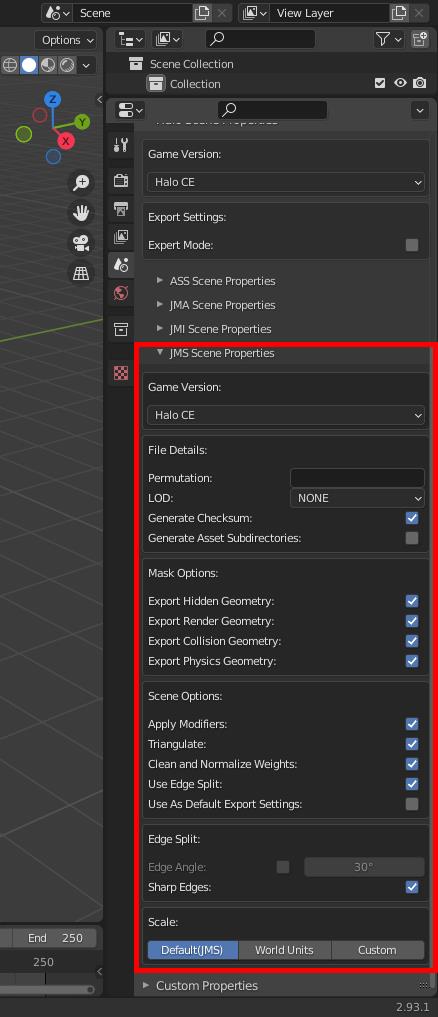438x1017 pixels.
Task: Click the viewport zoom magnifier icon
Action: pyautogui.click(x=81, y=182)
